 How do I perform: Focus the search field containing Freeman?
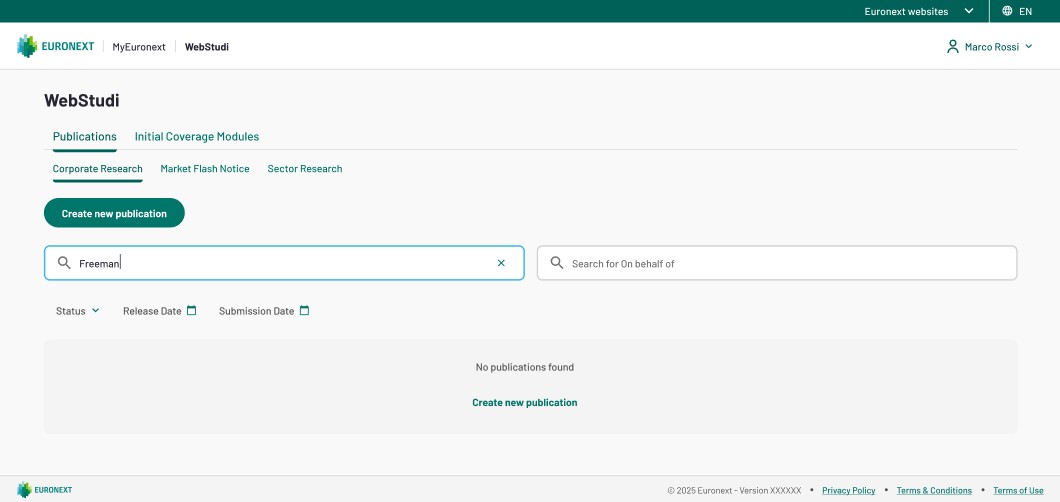(x=284, y=263)
